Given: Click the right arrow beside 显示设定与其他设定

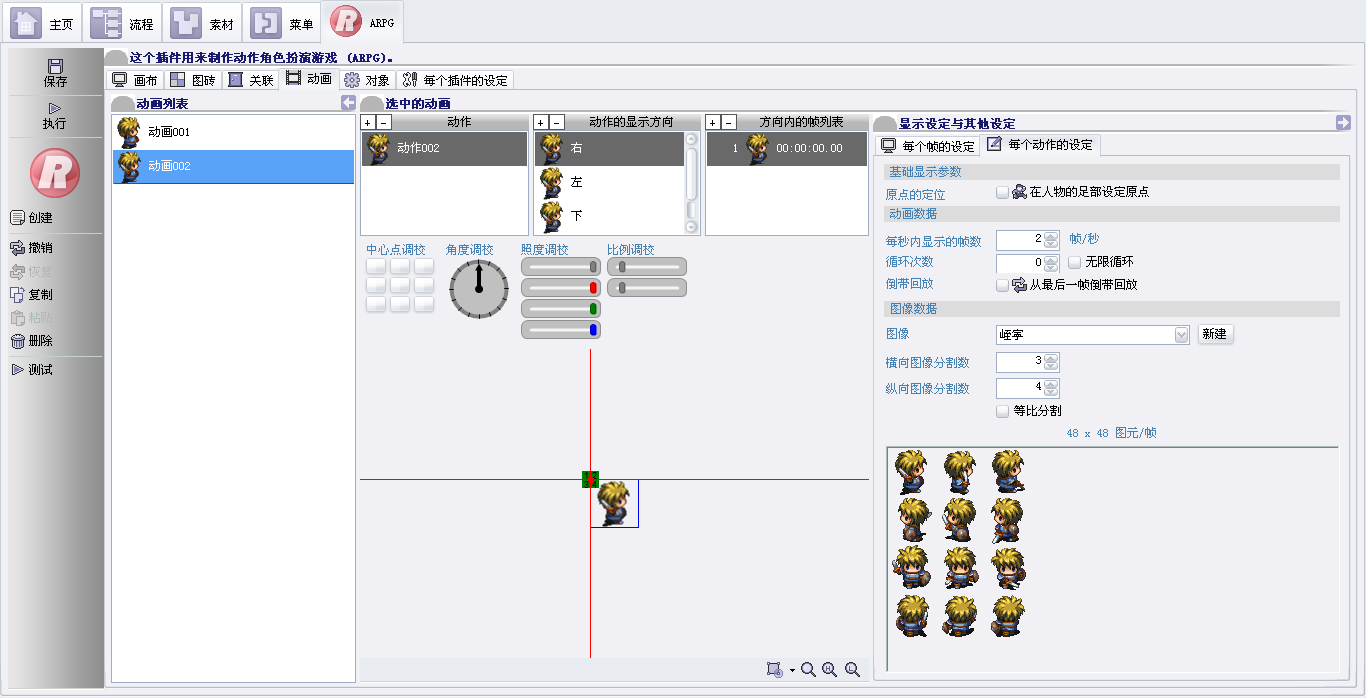Looking at the screenshot, I should coord(1343,122).
